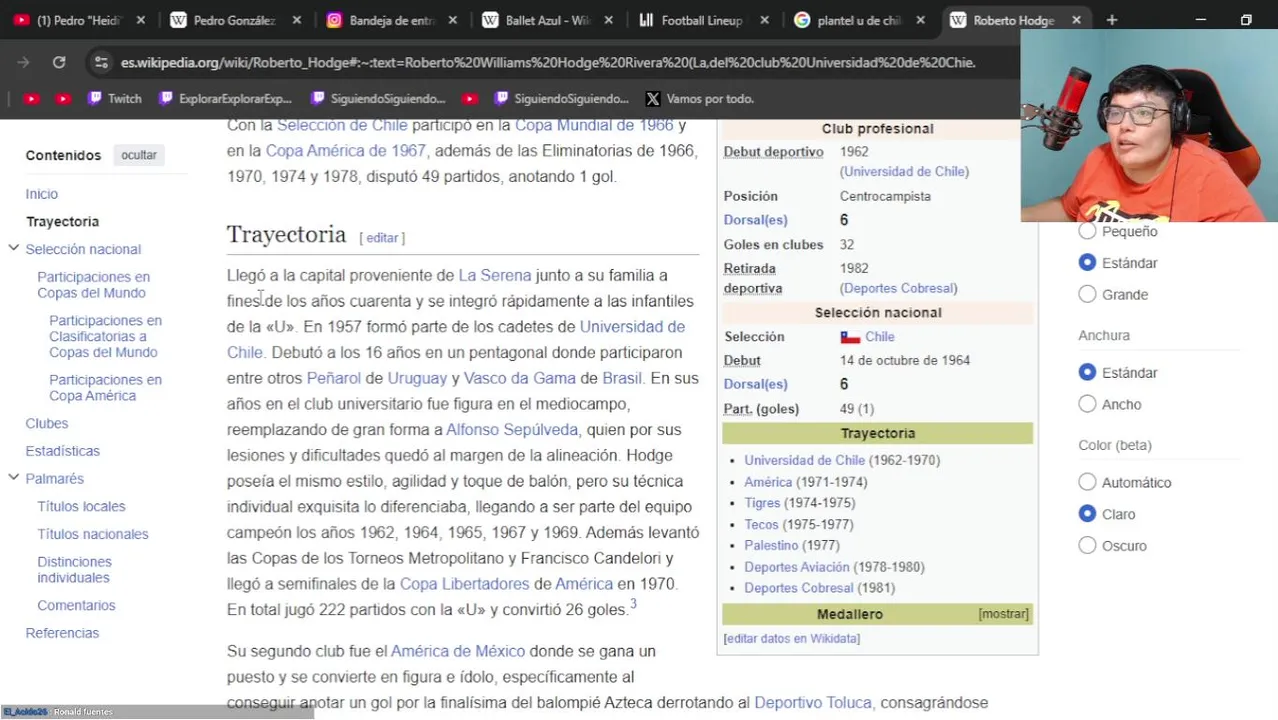Reload the page with the refresh icon
Screen dimensions: 1278x720
(x=59, y=62)
